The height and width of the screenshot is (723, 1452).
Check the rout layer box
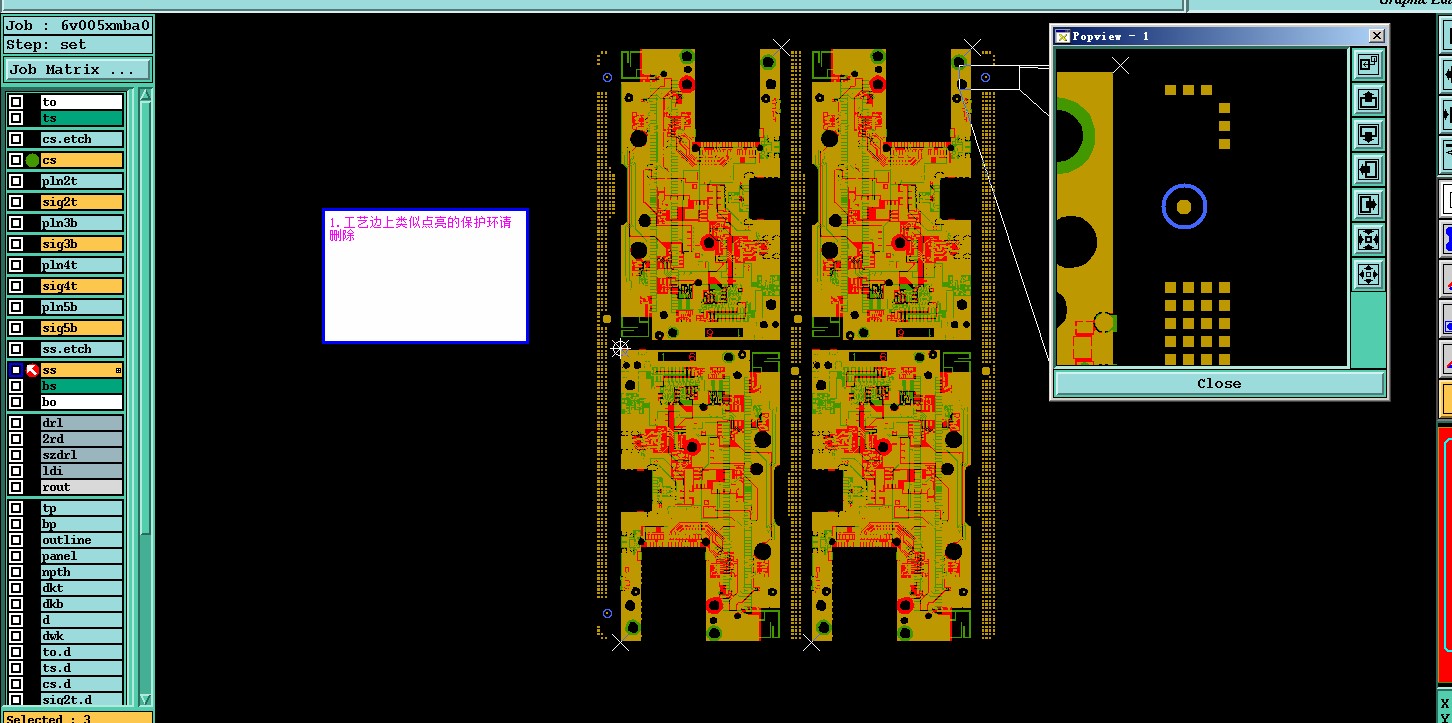(x=16, y=487)
